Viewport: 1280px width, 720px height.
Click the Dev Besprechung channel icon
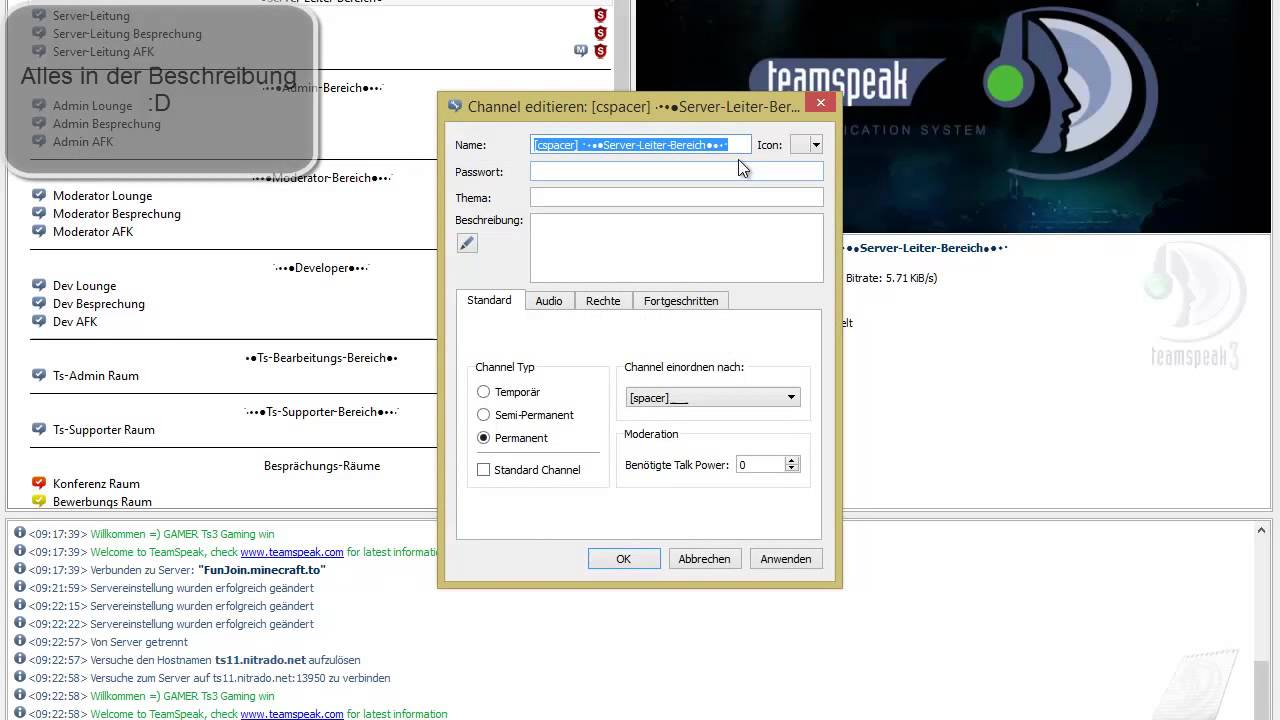tap(39, 303)
